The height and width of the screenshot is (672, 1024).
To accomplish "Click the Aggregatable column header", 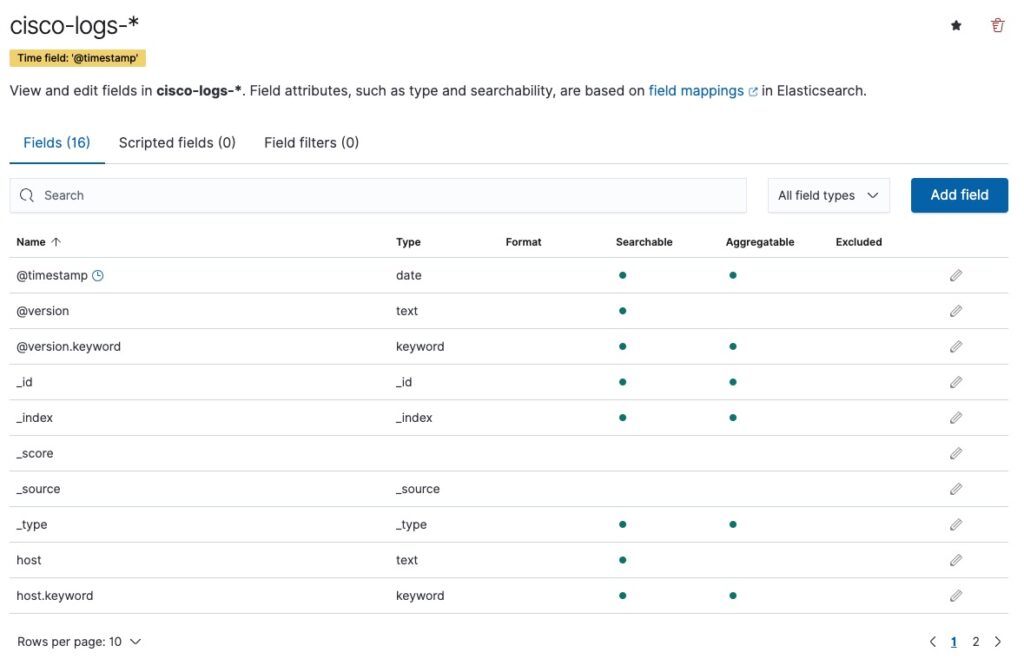I will (x=760, y=242).
